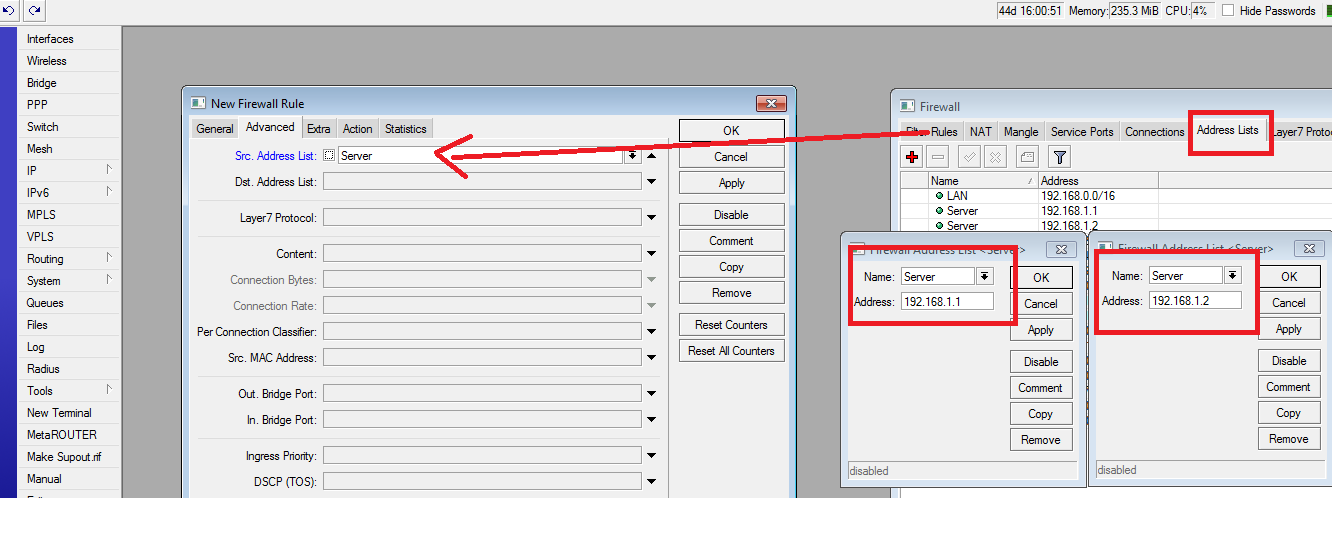Click the X Disable icon in Firewall toolbar
The image size is (1332, 533).
click(995, 157)
